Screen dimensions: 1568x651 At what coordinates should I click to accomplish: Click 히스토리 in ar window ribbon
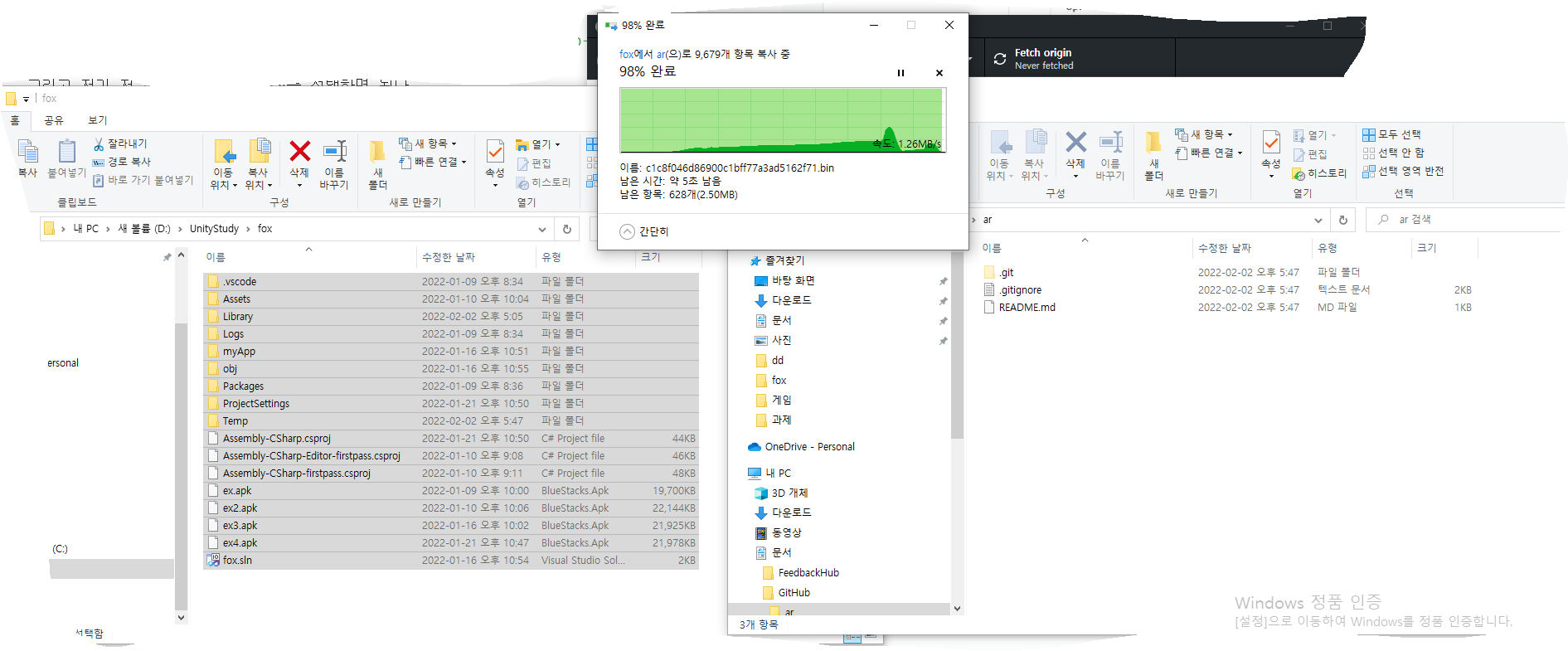[1319, 173]
